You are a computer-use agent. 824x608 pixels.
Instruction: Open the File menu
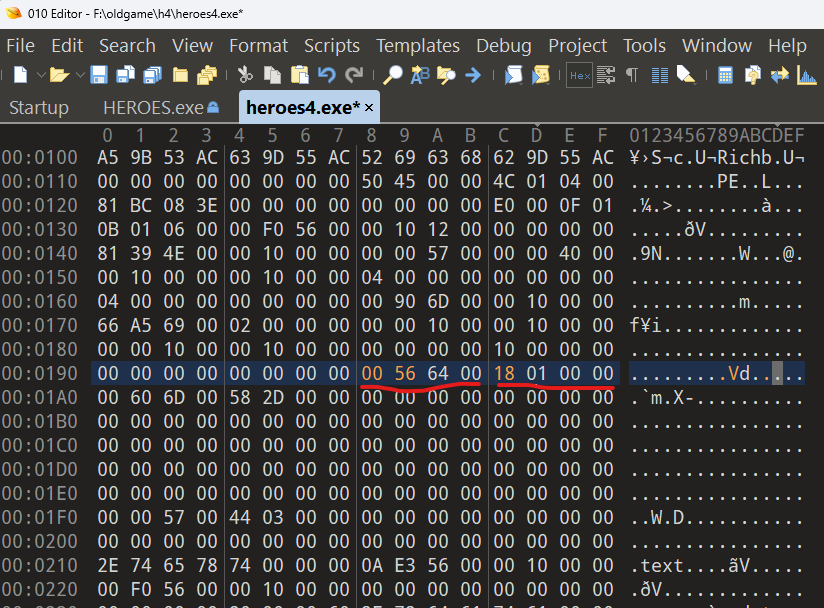[x=20, y=46]
